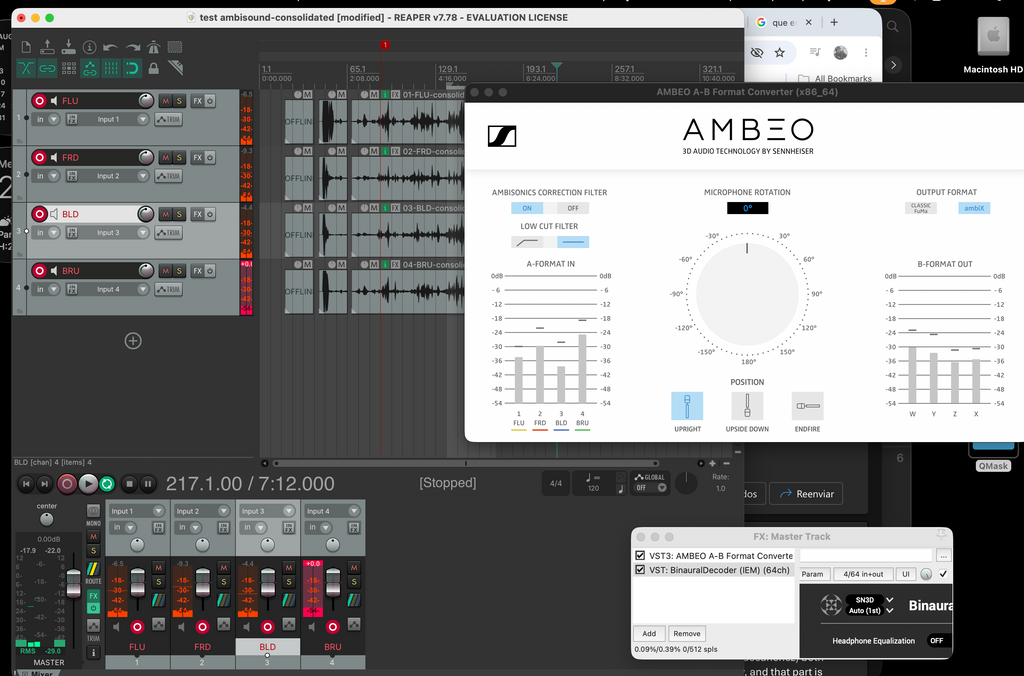Select UPRIGHT microphone position icon
Screen dimensions: 1024x676
coord(687,406)
